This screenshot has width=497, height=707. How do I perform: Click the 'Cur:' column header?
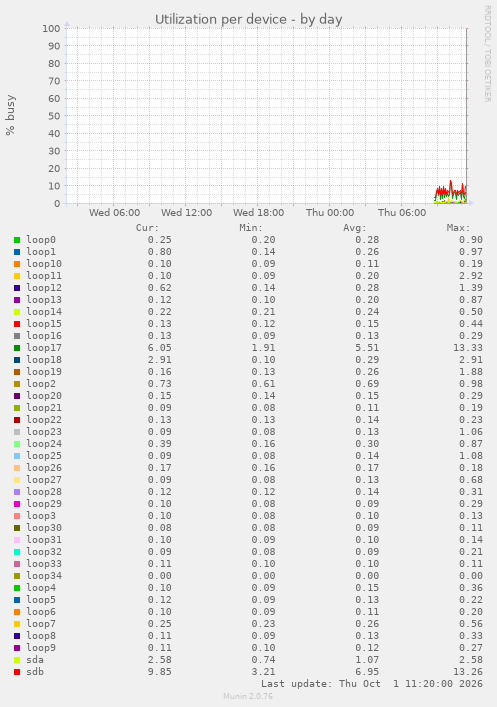point(147,228)
